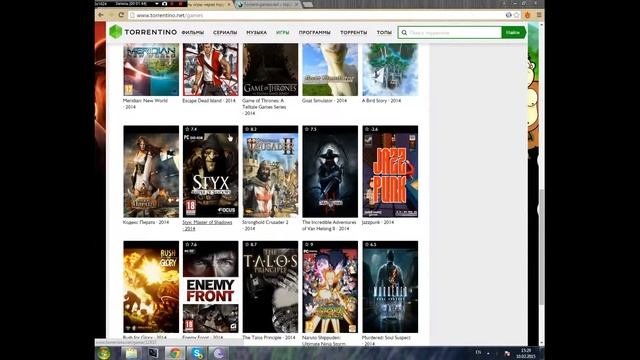Viewport: 640px width, 360px height.
Task: Click the EN language indicator in tray
Action: pyautogui.click(x=478, y=352)
